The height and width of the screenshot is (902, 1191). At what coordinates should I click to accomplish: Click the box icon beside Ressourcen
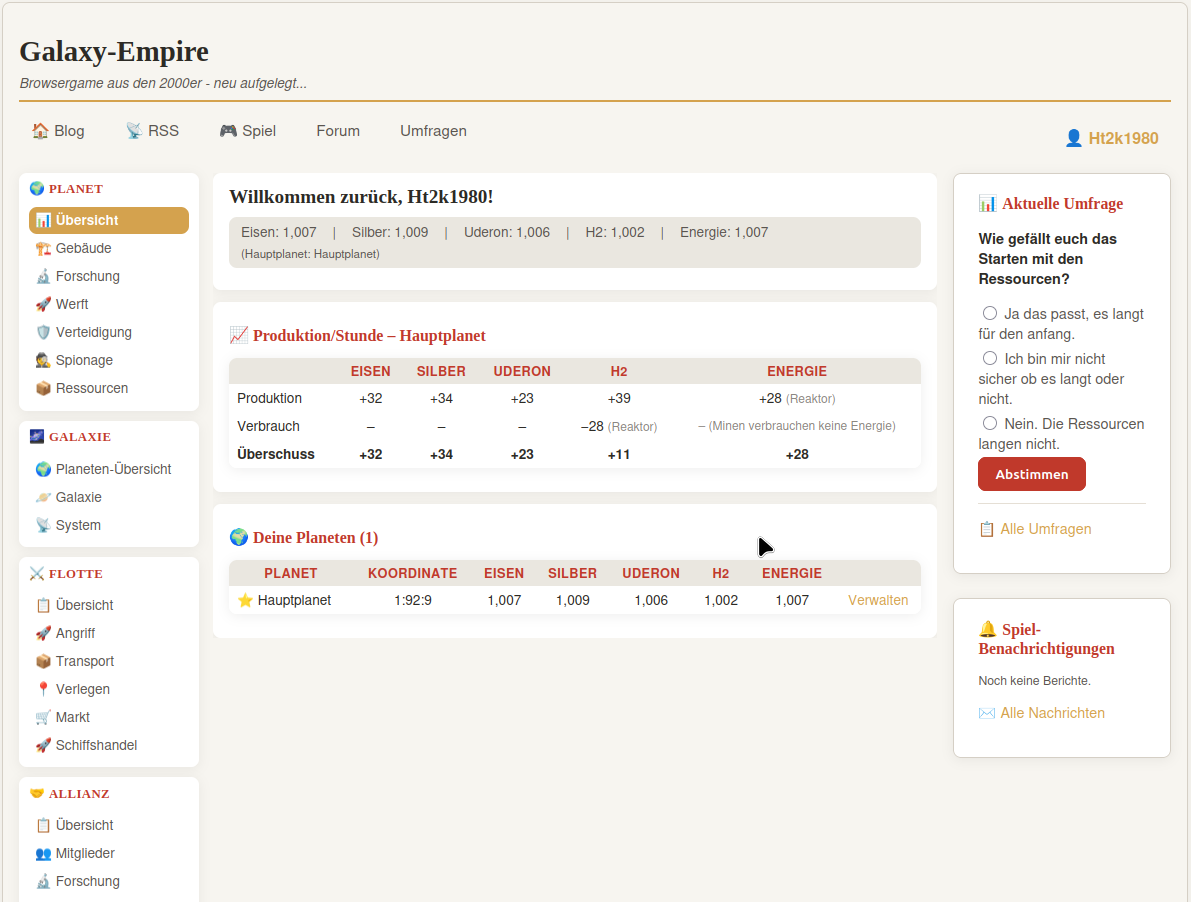point(43,389)
